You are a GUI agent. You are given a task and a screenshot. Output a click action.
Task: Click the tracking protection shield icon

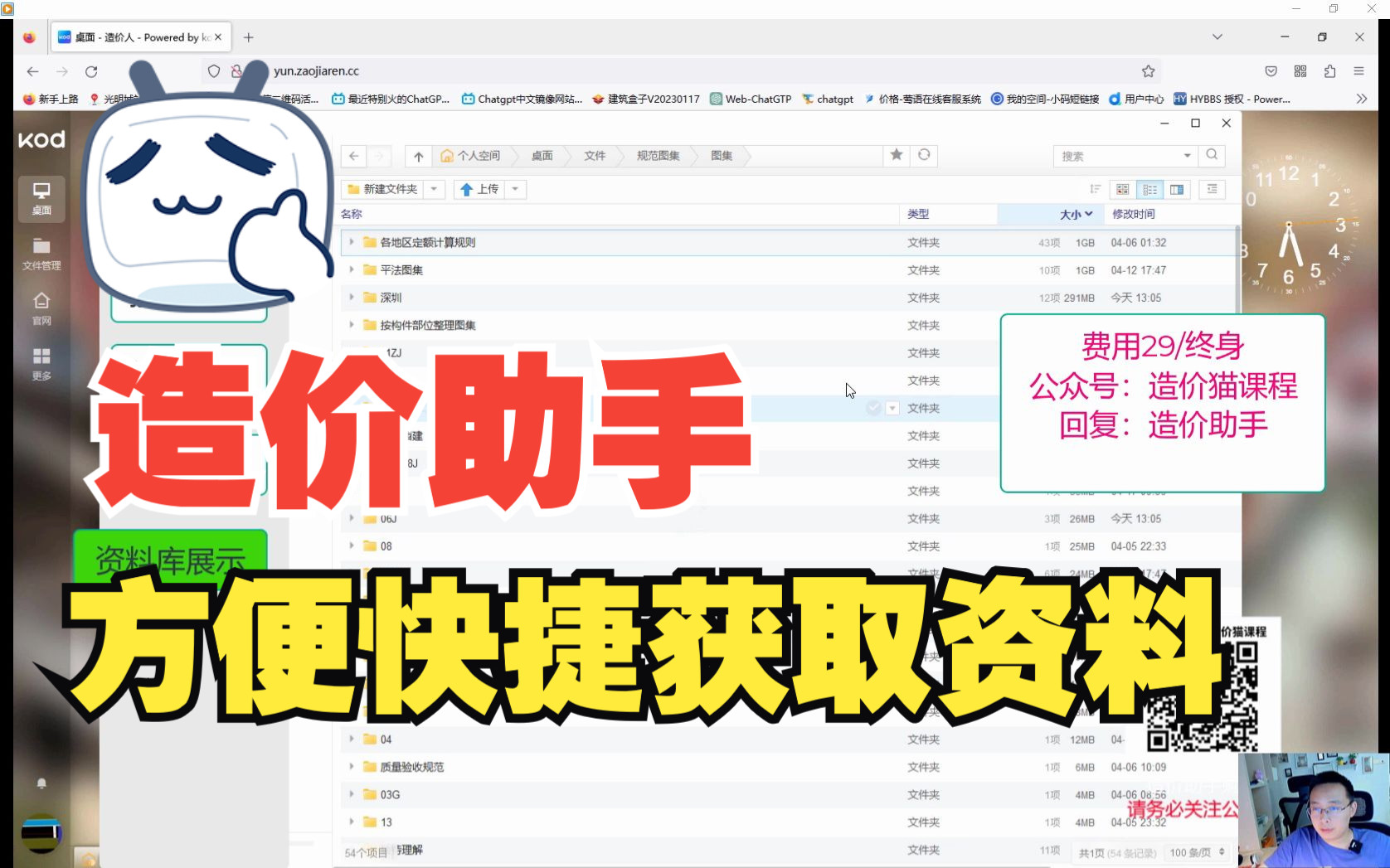[214, 71]
